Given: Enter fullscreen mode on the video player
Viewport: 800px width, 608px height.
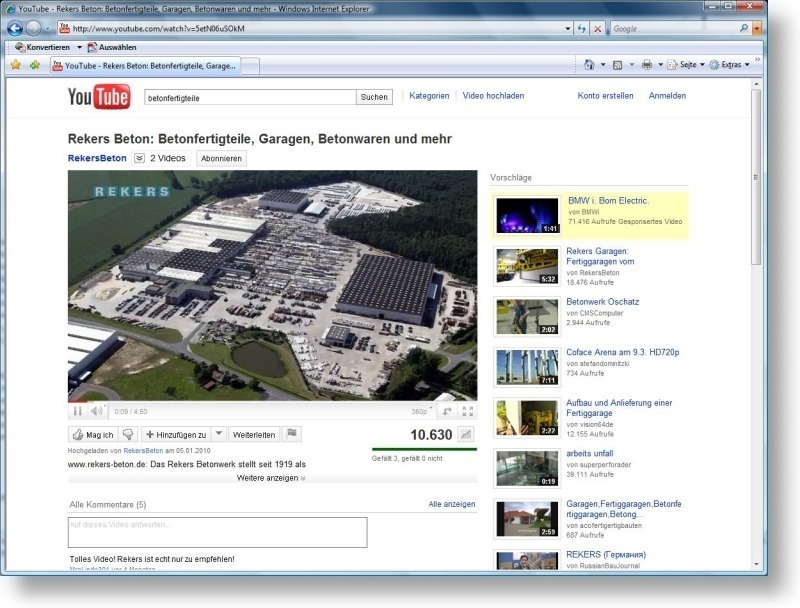Looking at the screenshot, I should pos(468,411).
